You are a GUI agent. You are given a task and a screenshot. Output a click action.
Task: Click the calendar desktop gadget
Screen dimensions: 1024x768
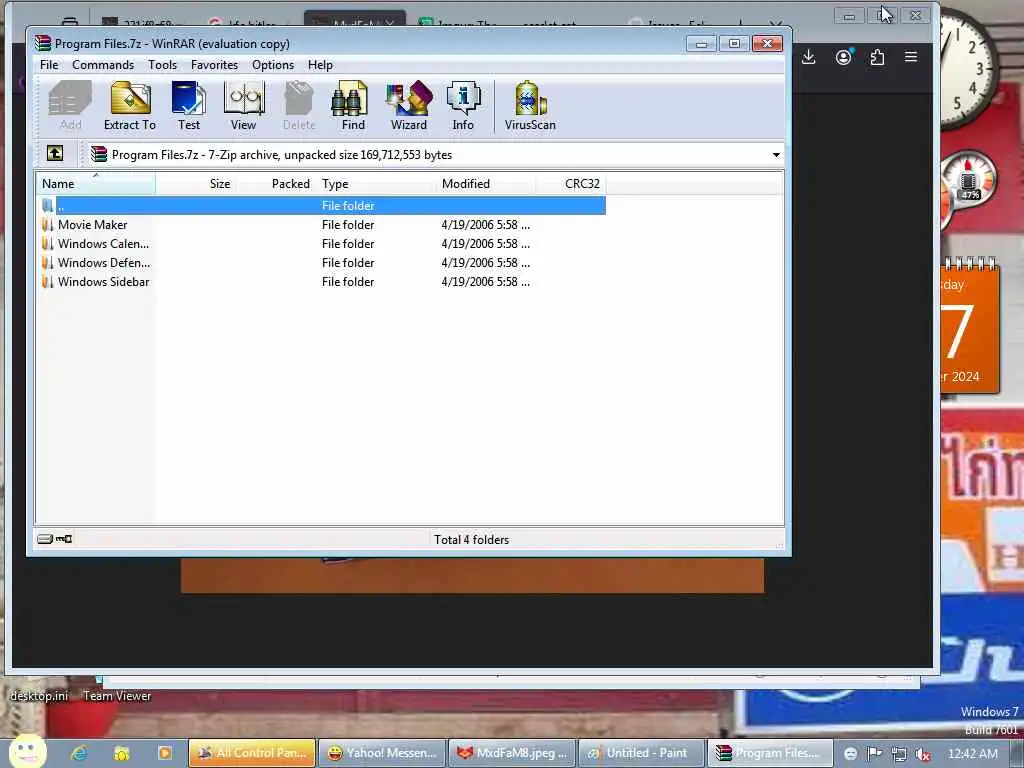pos(970,325)
